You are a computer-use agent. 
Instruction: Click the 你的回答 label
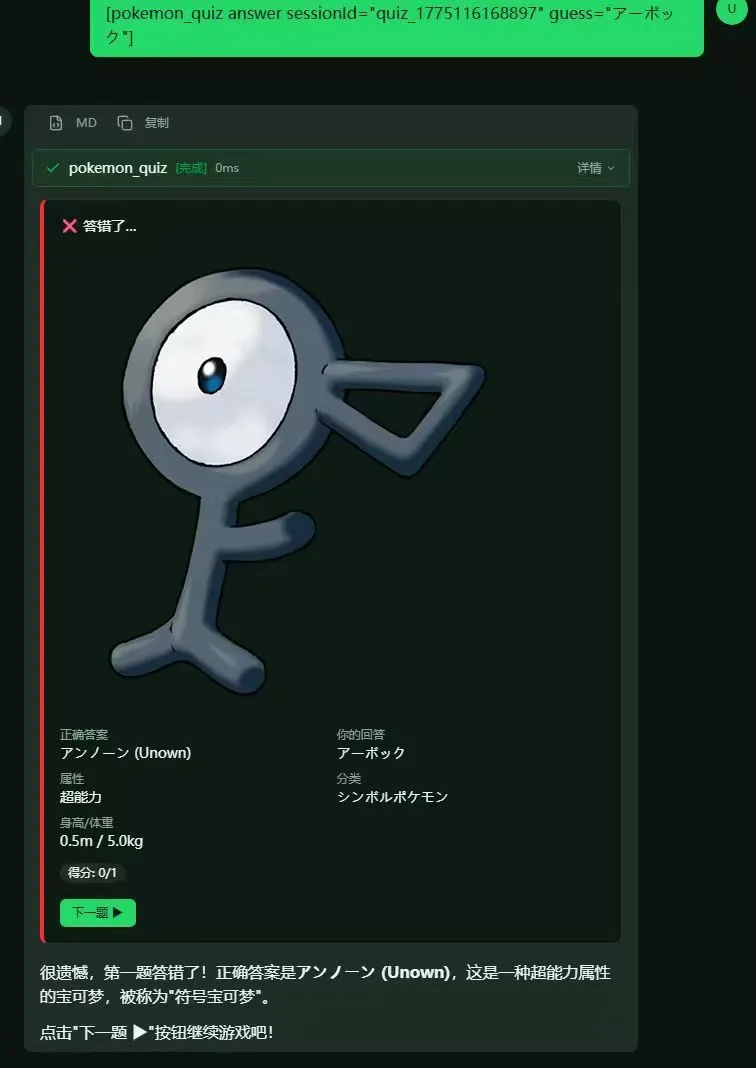pyautogui.click(x=361, y=734)
